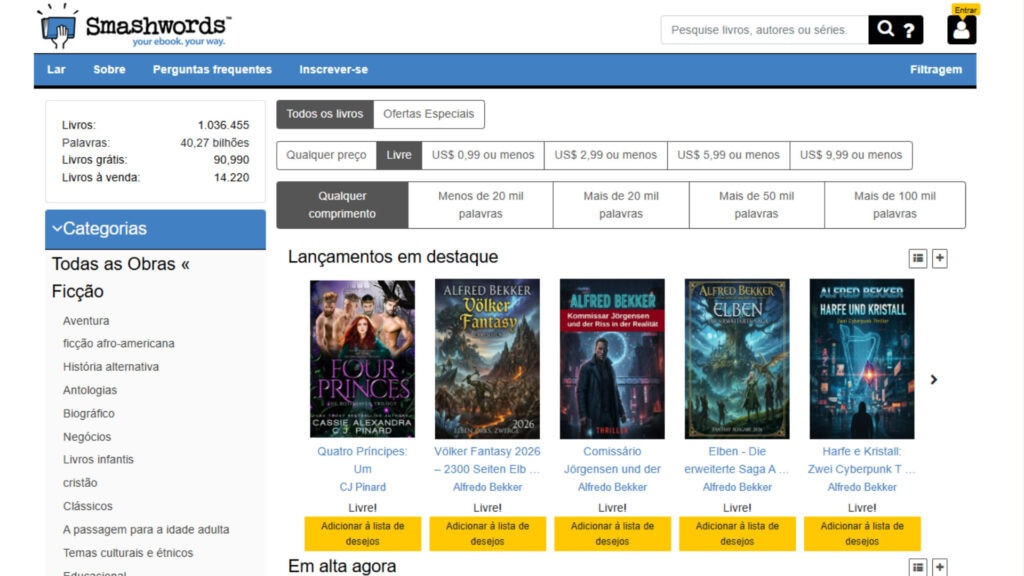
Task: Open Völker Fantasy book cover
Action: coord(487,359)
